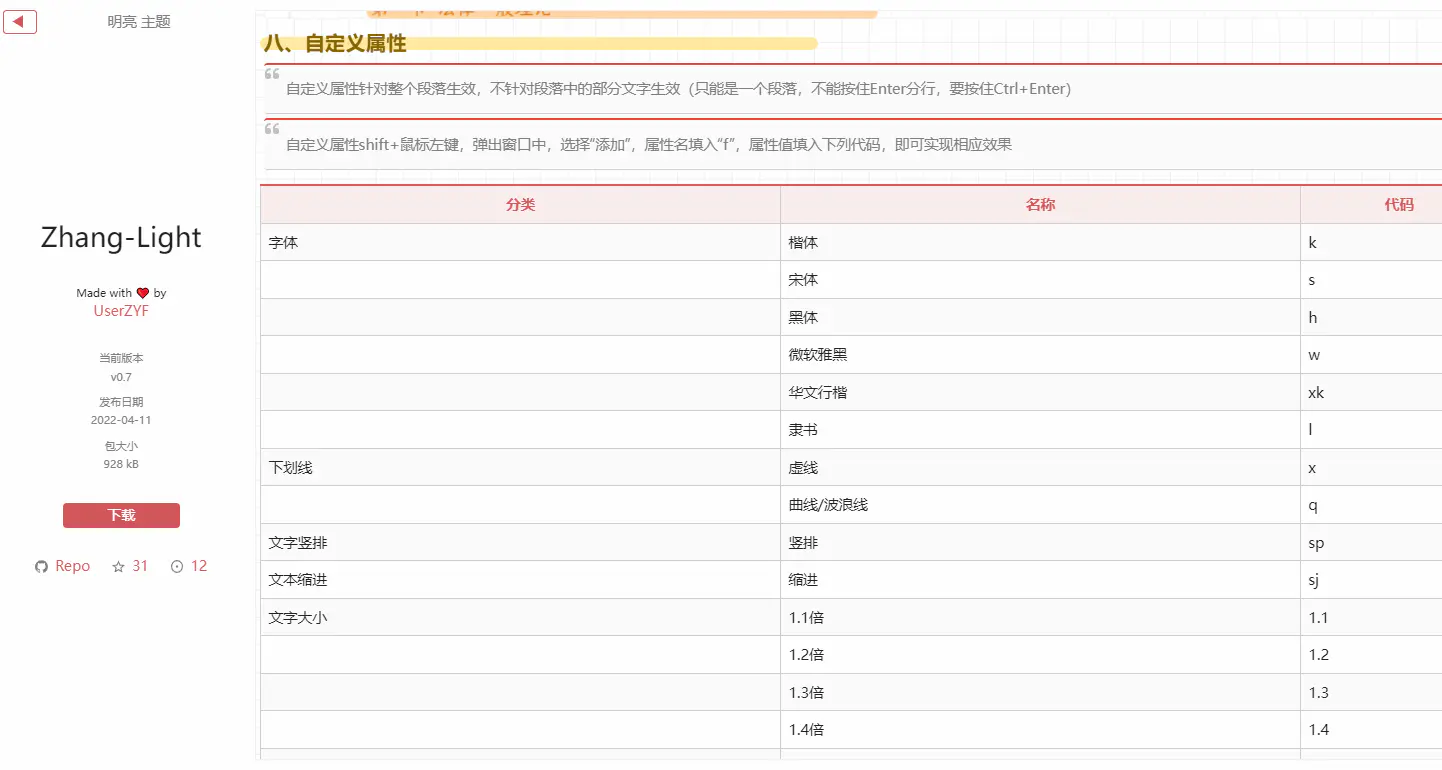This screenshot has height=770, width=1442.
Task: Click the red heart icon
Action: 143,293
